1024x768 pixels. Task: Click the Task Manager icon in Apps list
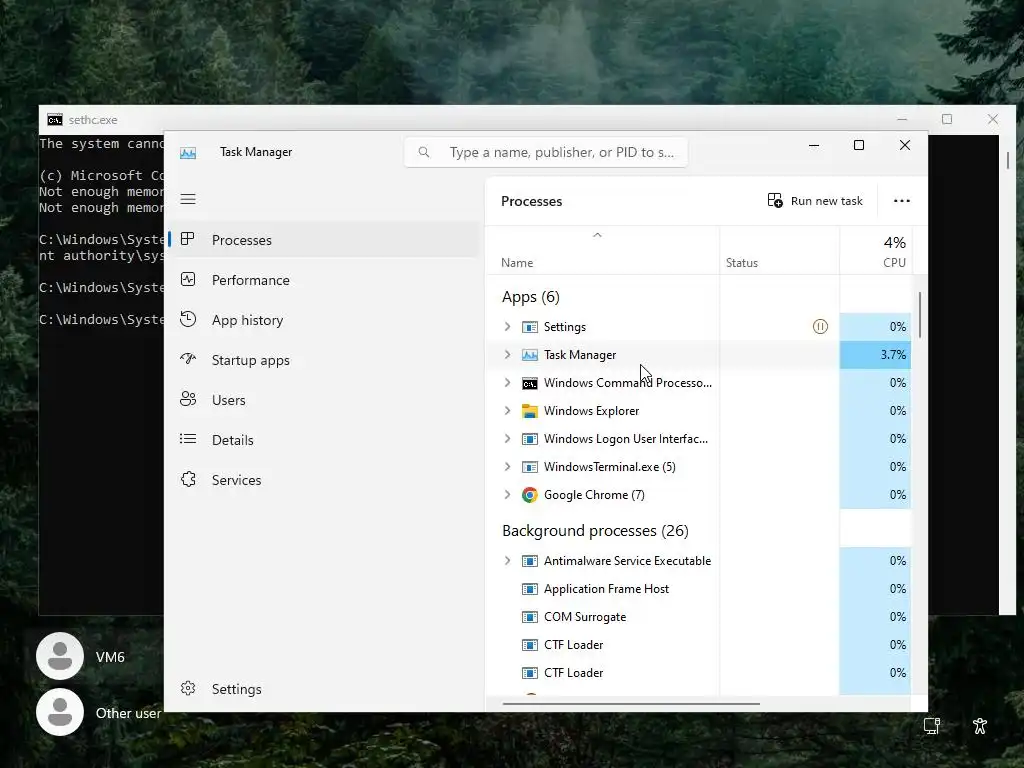[530, 355]
